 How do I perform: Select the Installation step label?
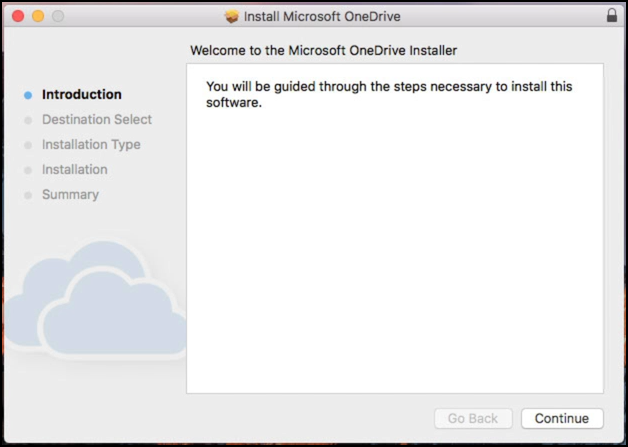click(x=75, y=169)
